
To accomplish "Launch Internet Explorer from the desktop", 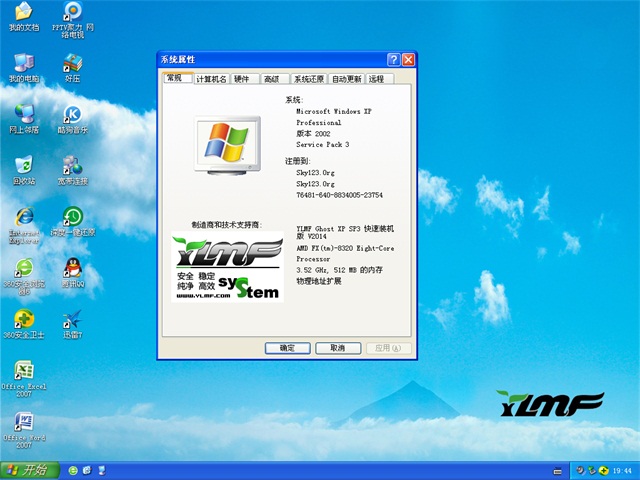I will 24,218.
